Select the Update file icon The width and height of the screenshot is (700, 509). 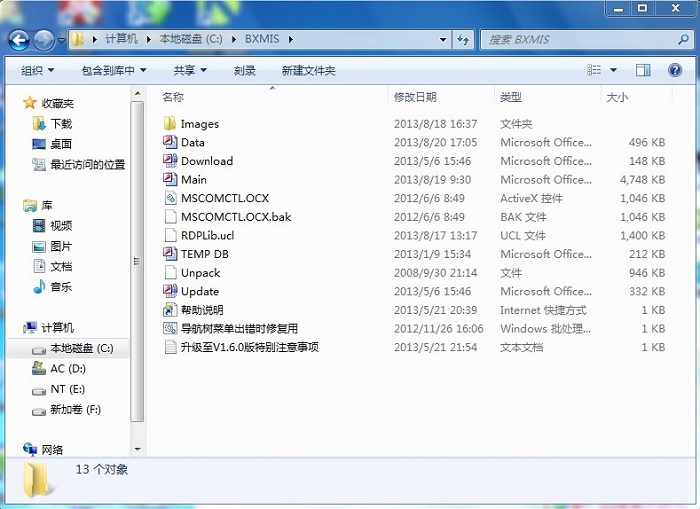tap(170, 291)
